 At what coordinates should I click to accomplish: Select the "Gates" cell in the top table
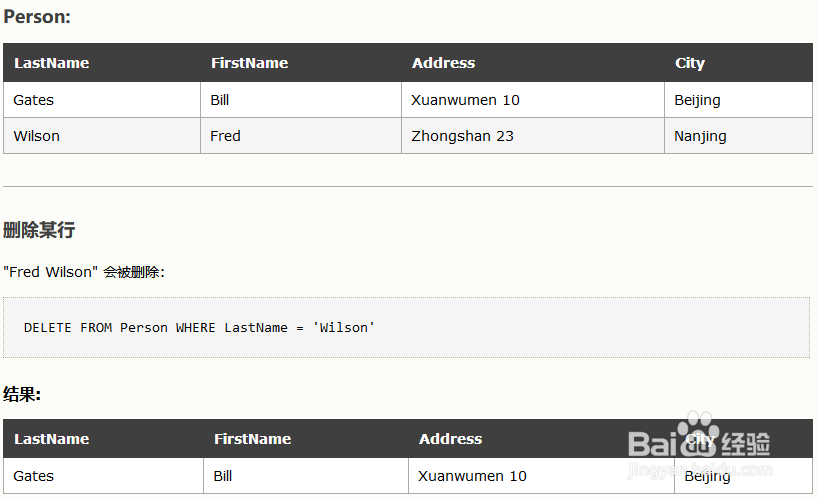(34, 100)
